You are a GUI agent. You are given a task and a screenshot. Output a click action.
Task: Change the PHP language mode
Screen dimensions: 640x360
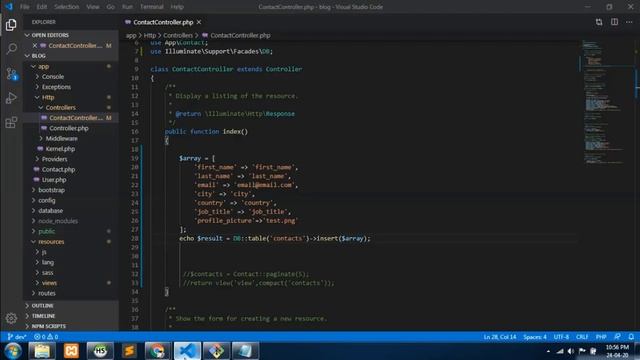[x=601, y=337]
